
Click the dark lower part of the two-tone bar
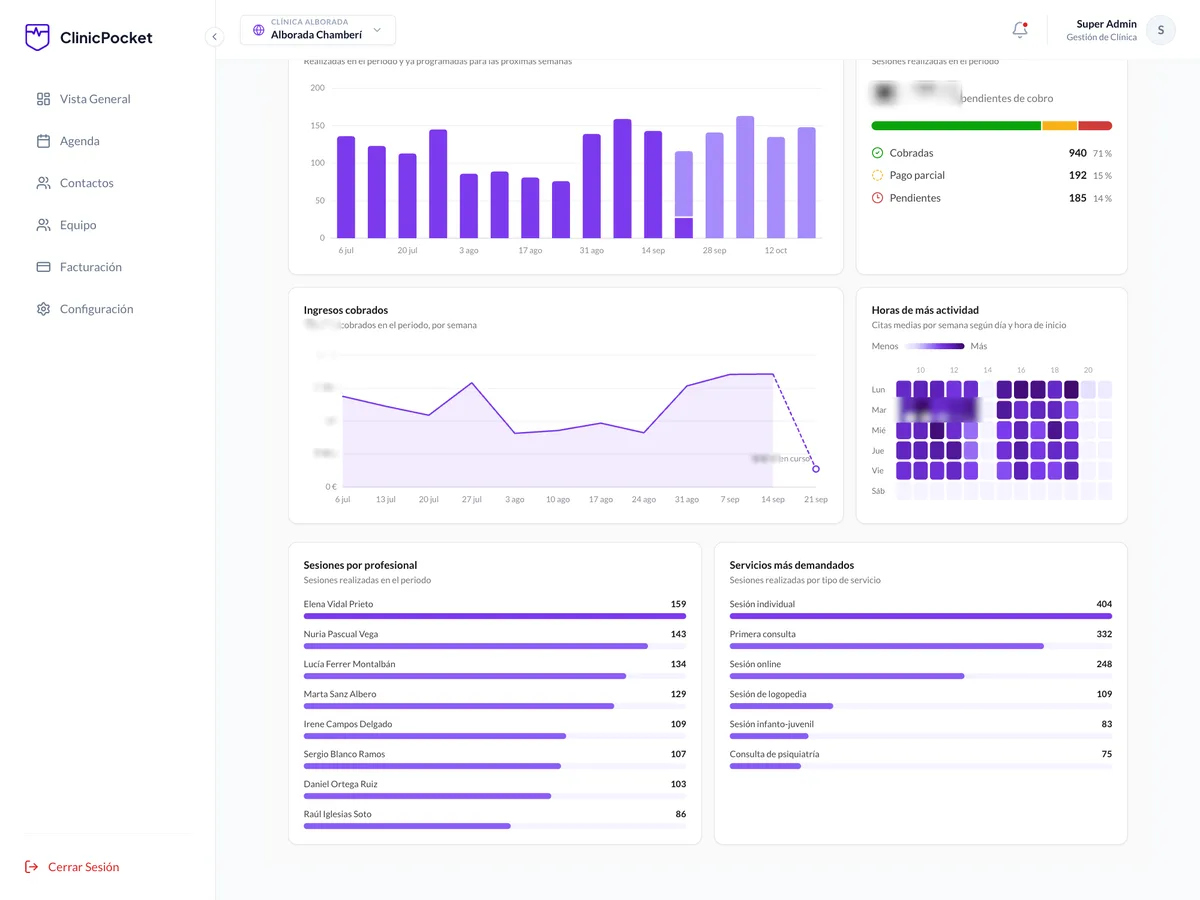pyautogui.click(x=684, y=228)
